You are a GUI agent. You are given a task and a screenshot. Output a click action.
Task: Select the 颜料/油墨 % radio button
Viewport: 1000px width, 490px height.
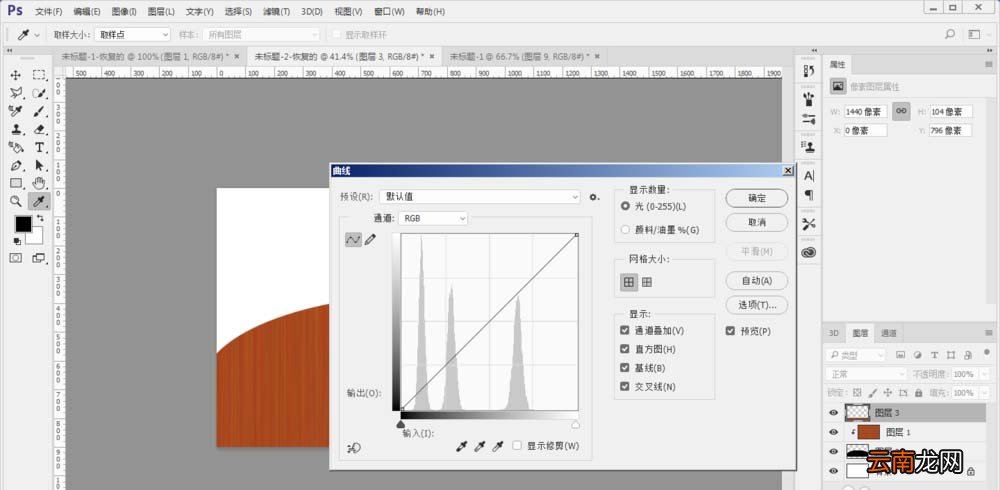[625, 230]
